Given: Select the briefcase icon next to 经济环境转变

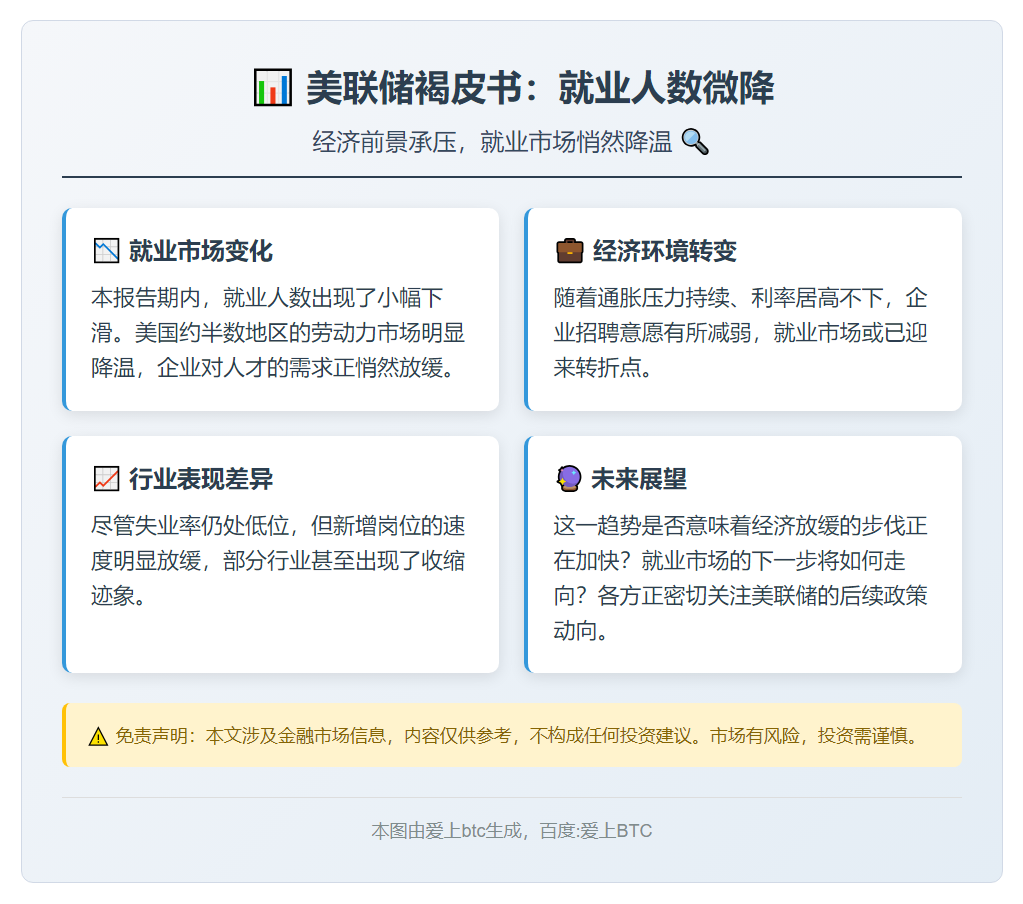Looking at the screenshot, I should (x=570, y=250).
